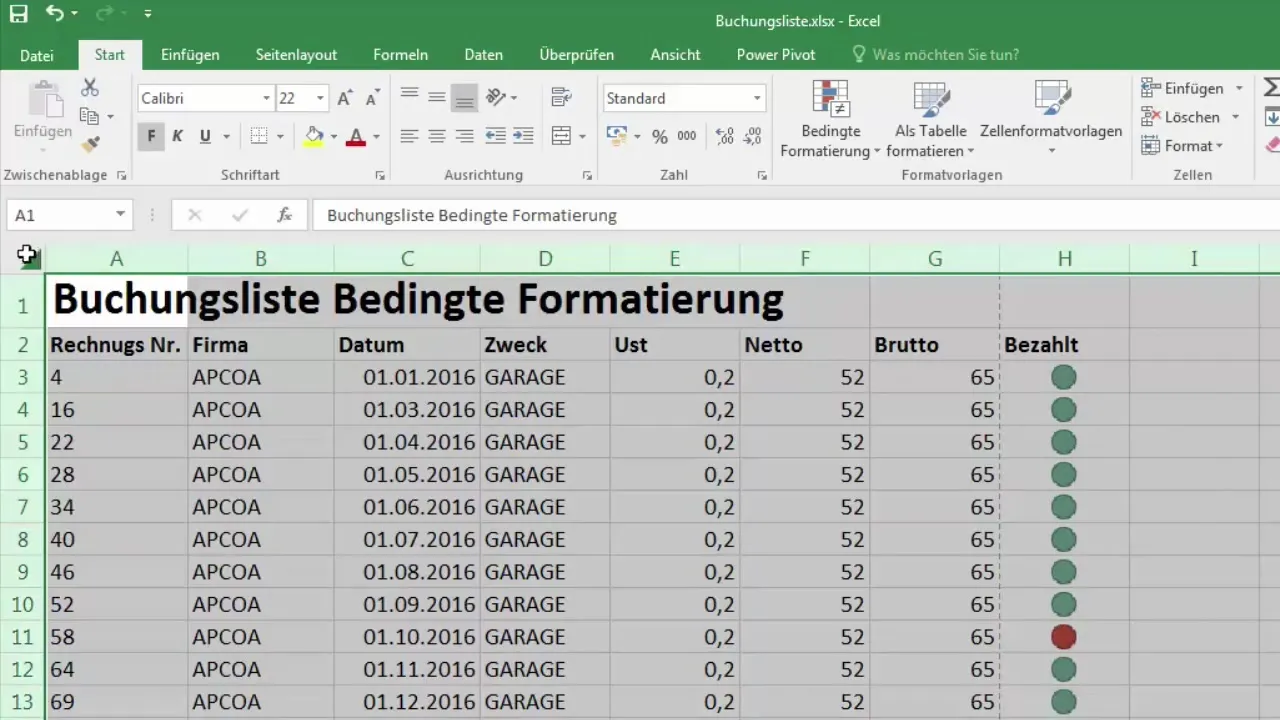Toggle bold F button

[x=151, y=136]
